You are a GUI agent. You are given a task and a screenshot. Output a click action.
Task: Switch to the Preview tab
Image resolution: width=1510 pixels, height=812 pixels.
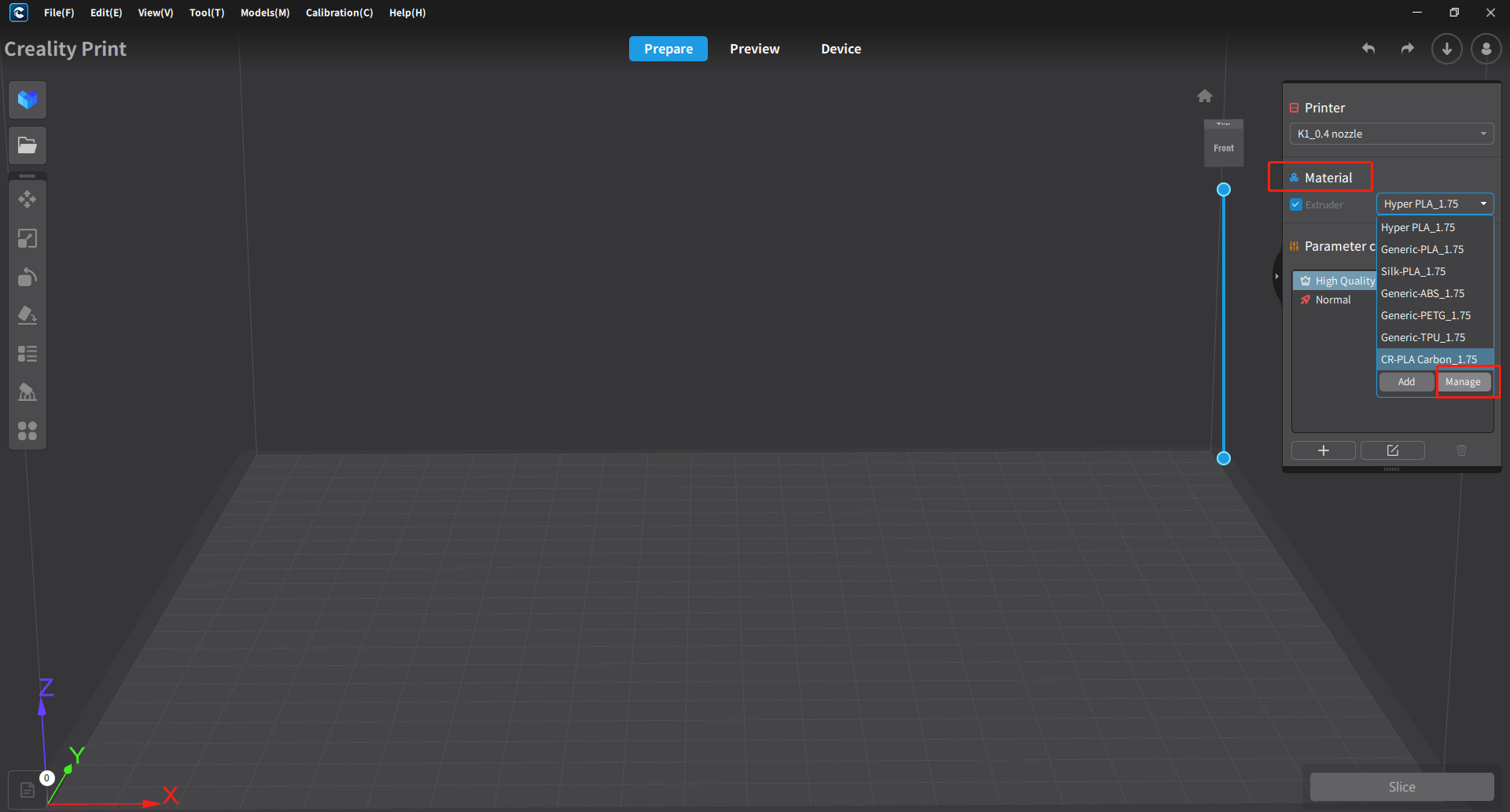[x=755, y=49]
